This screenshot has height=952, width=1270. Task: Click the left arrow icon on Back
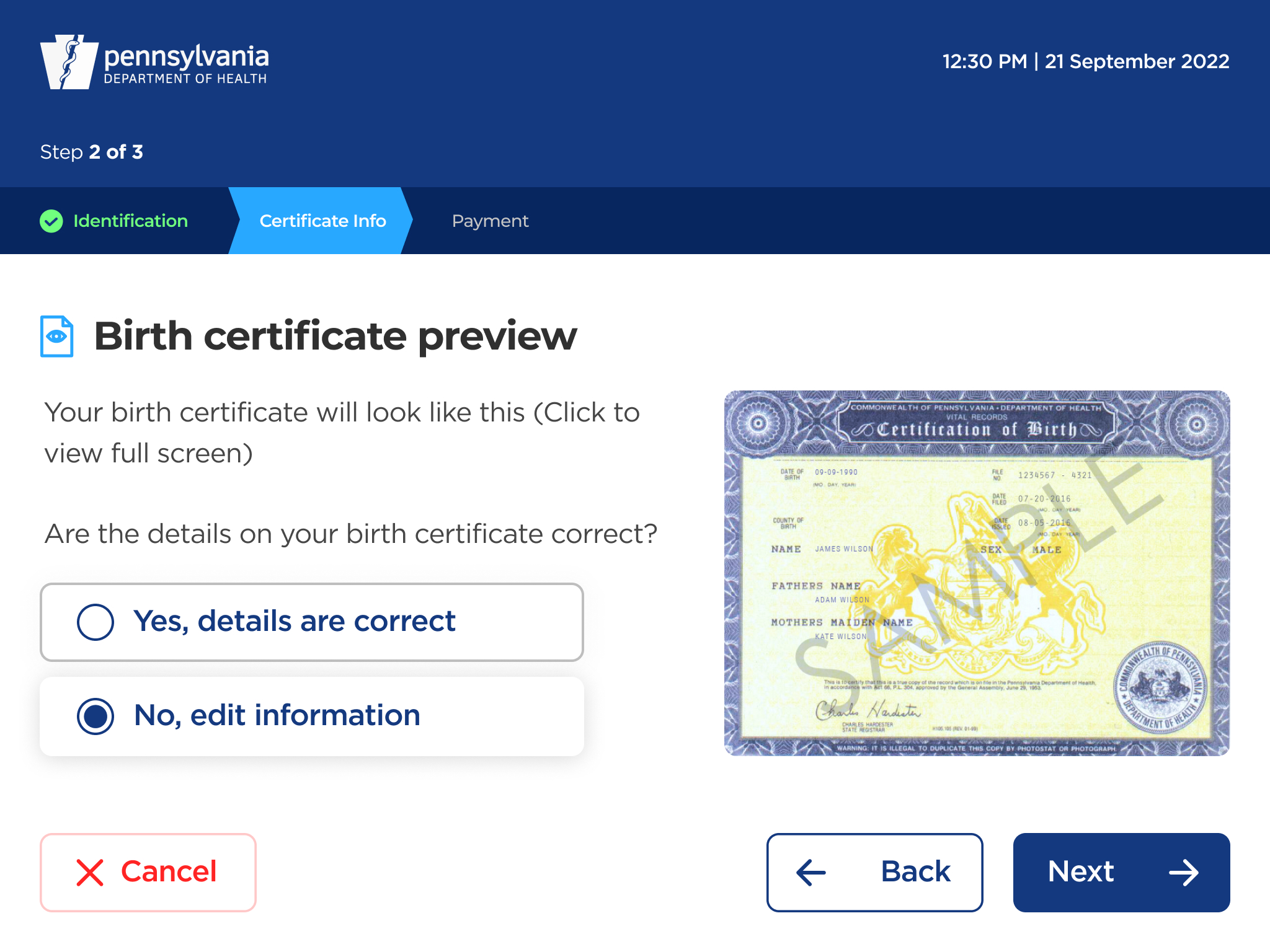[x=811, y=873]
